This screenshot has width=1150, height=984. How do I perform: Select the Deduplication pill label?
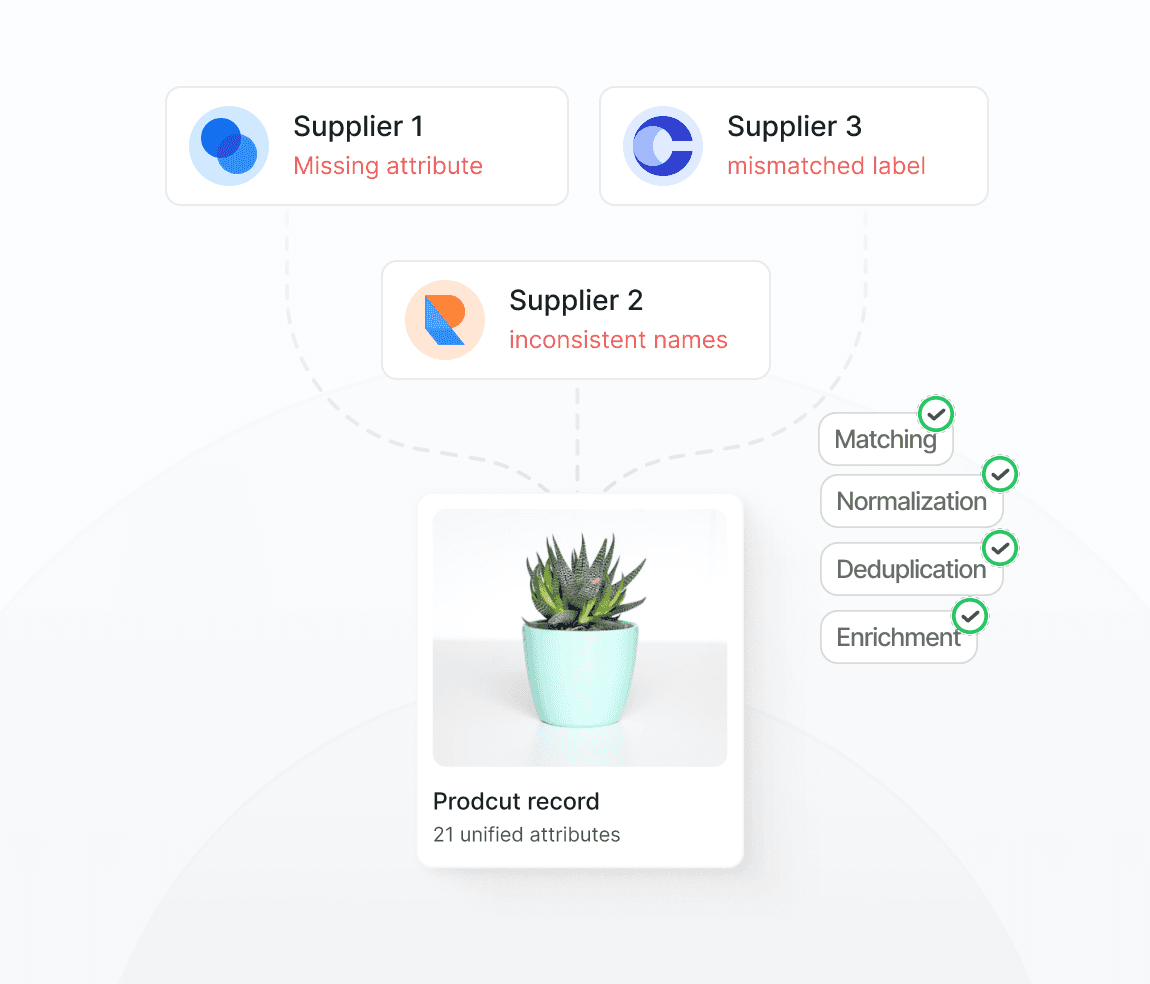(x=912, y=569)
